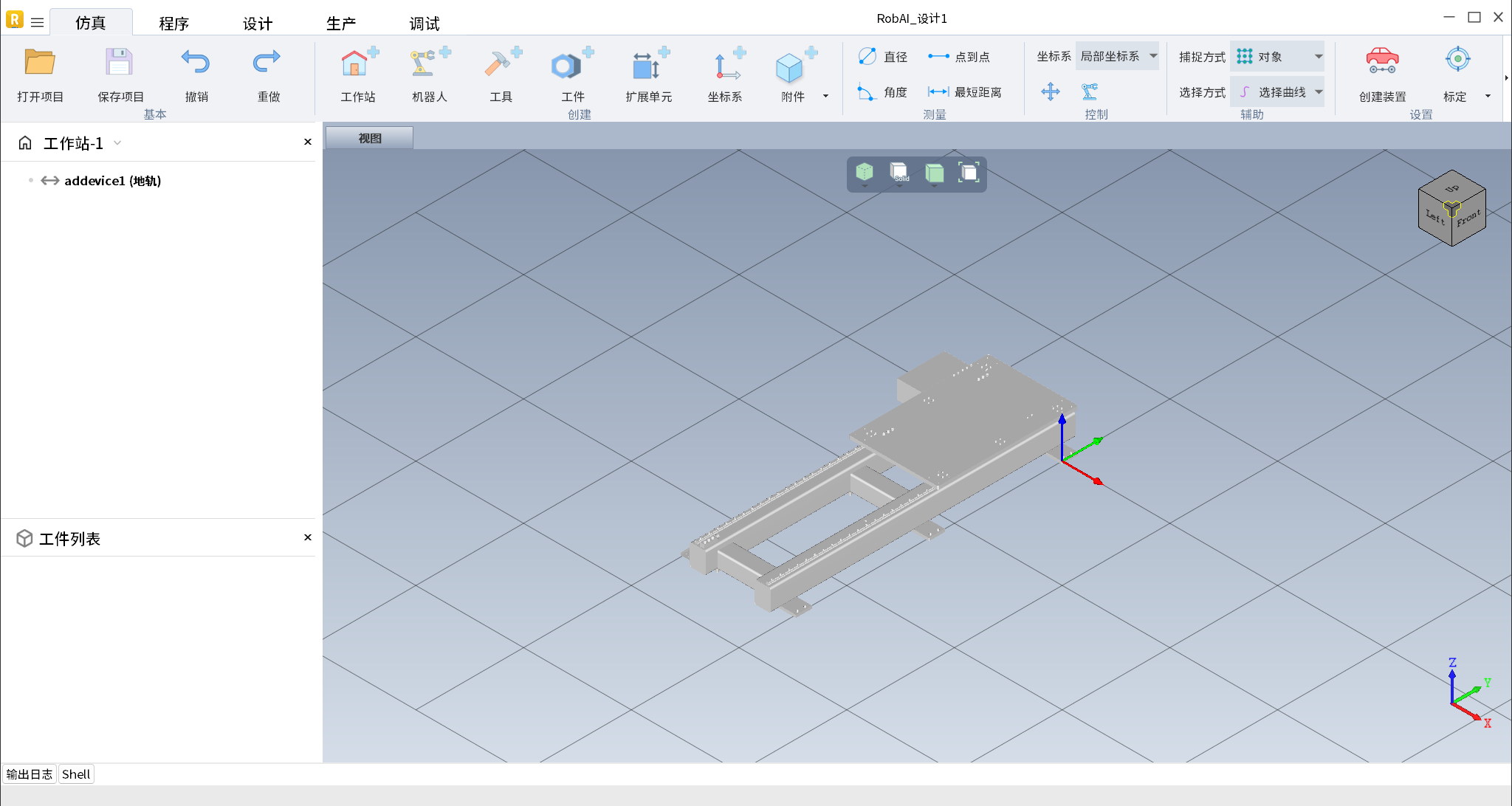Toggle the Solid display mode cube

click(x=899, y=173)
